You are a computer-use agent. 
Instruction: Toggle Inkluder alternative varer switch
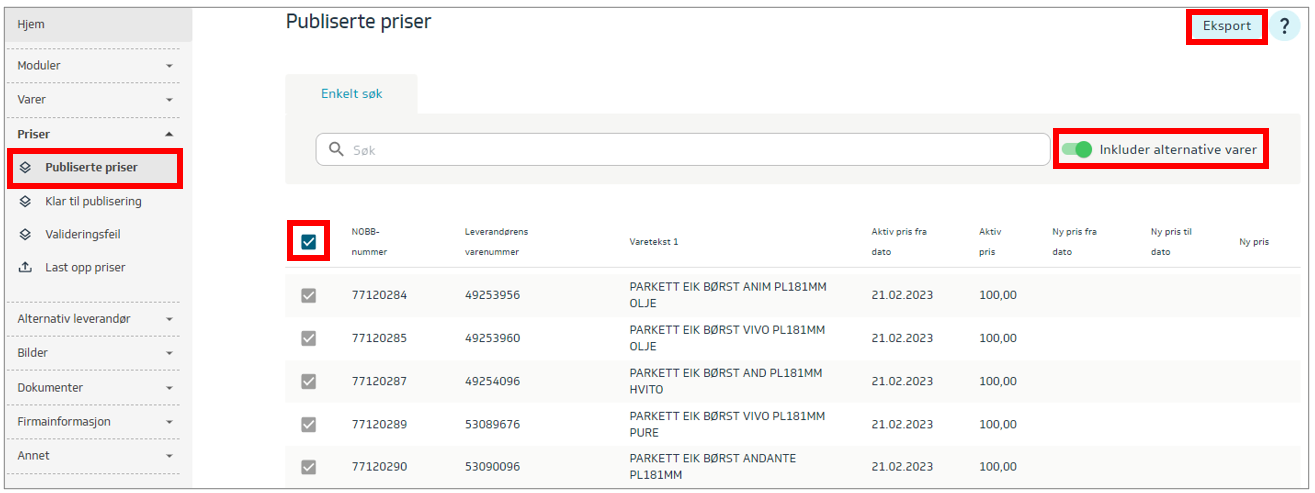coord(1076,149)
